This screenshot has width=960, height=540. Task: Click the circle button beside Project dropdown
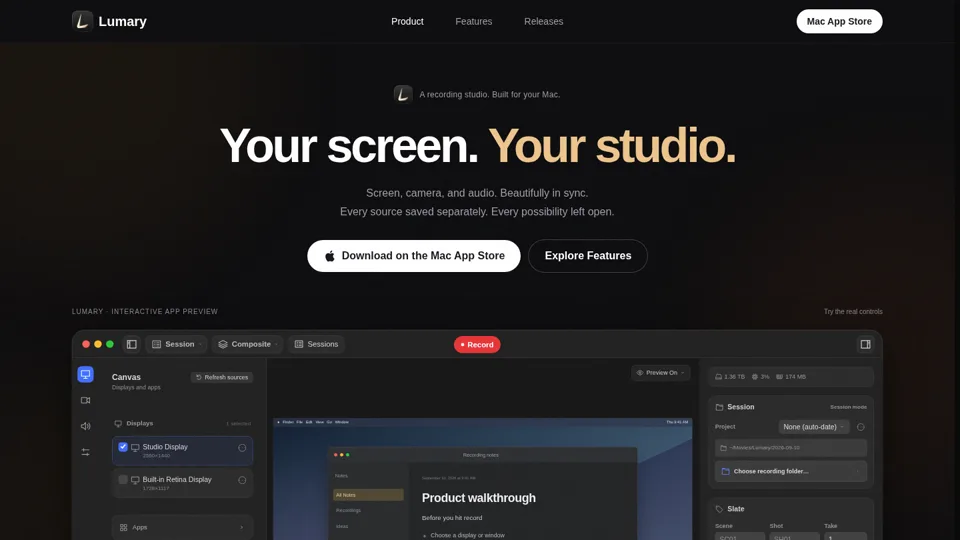861,427
